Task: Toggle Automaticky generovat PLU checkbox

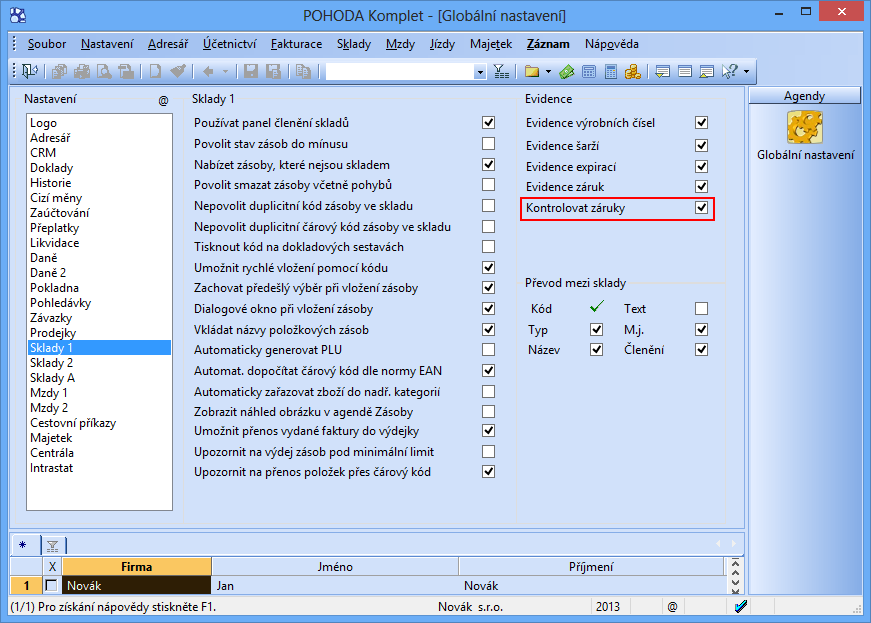Action: 488,350
